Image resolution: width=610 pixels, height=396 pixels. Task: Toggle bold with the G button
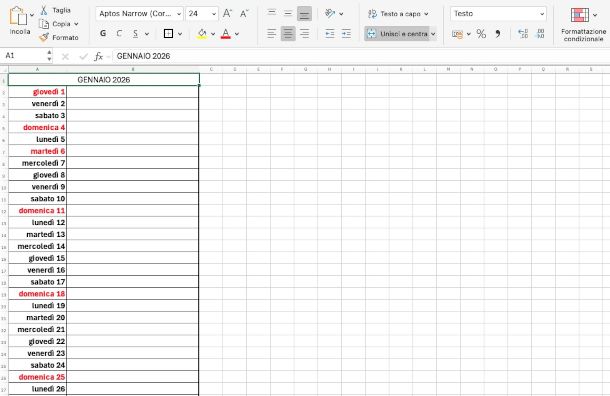[x=103, y=34]
